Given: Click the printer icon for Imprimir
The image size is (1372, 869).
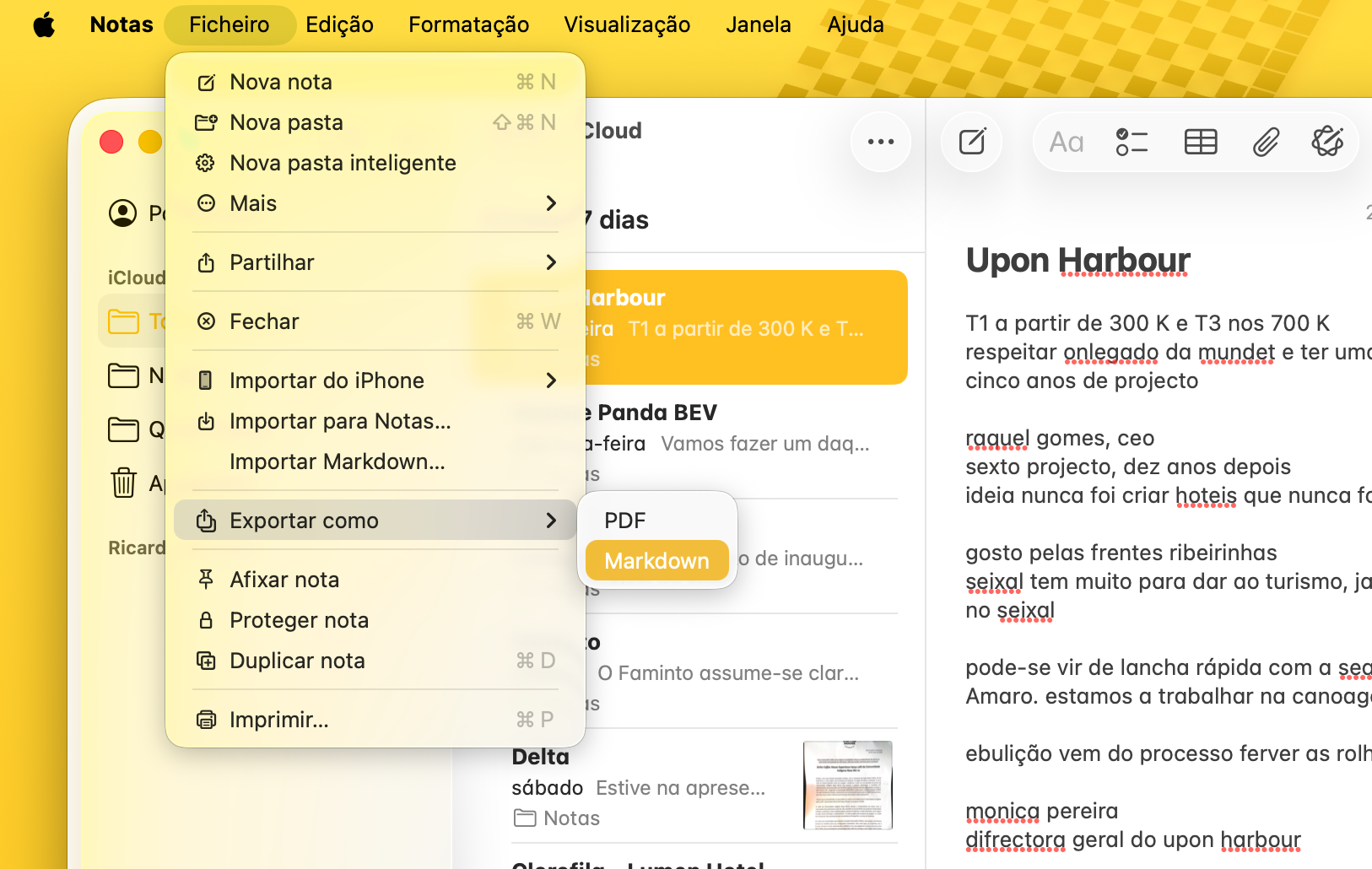Looking at the screenshot, I should (x=206, y=720).
